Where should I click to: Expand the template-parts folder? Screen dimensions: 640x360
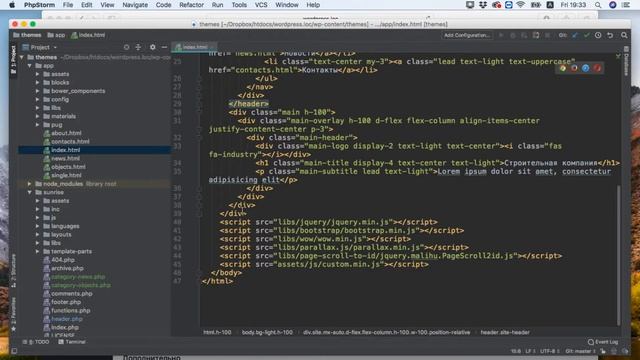pyautogui.click(x=38, y=251)
